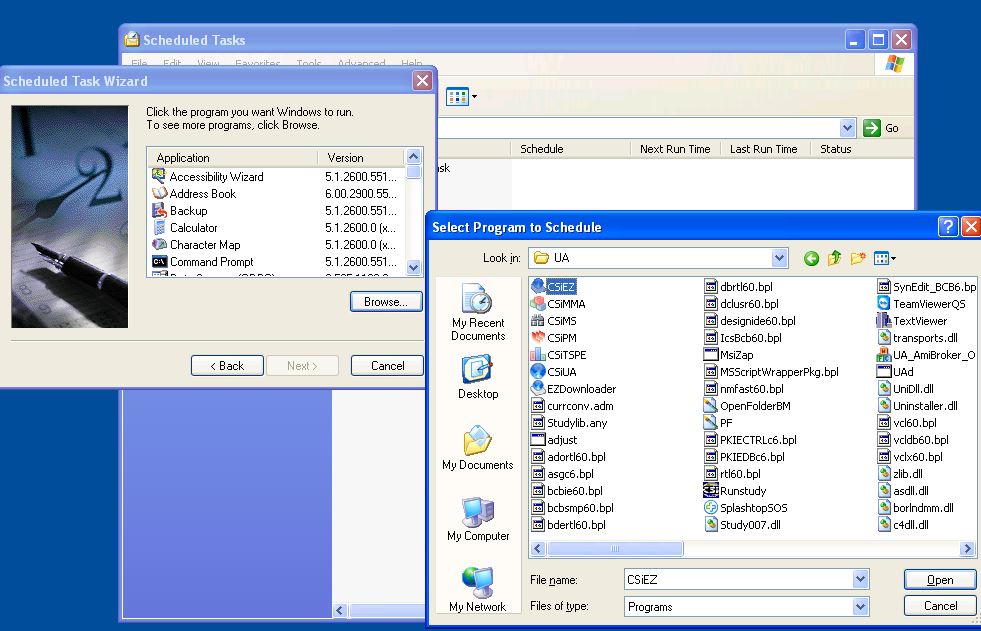Select the OpenFolderBM file icon
Image resolution: width=981 pixels, height=631 pixels.
point(711,406)
